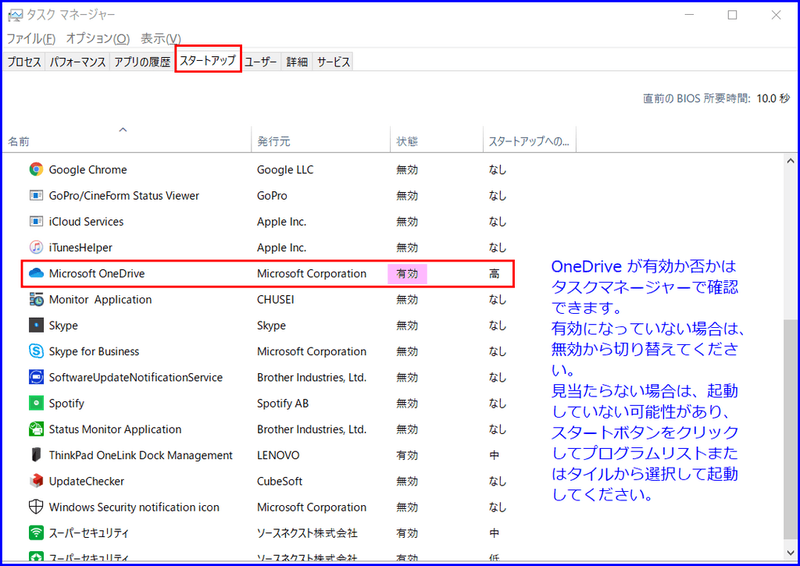Viewport: 800px width, 566px height.
Task: Click the Google LLC publisher cell
Action: (x=285, y=169)
